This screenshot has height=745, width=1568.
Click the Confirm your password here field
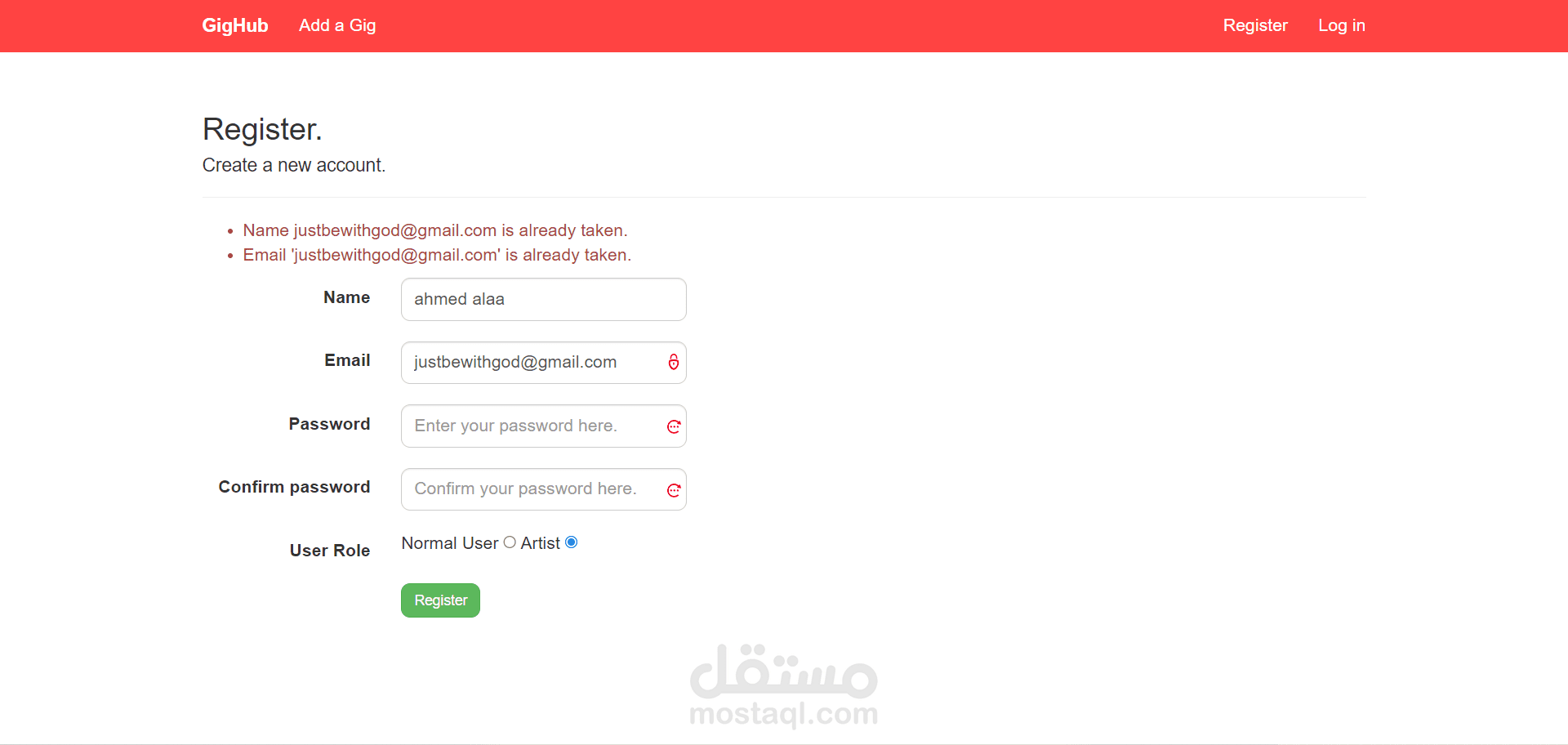pyautogui.click(x=544, y=489)
